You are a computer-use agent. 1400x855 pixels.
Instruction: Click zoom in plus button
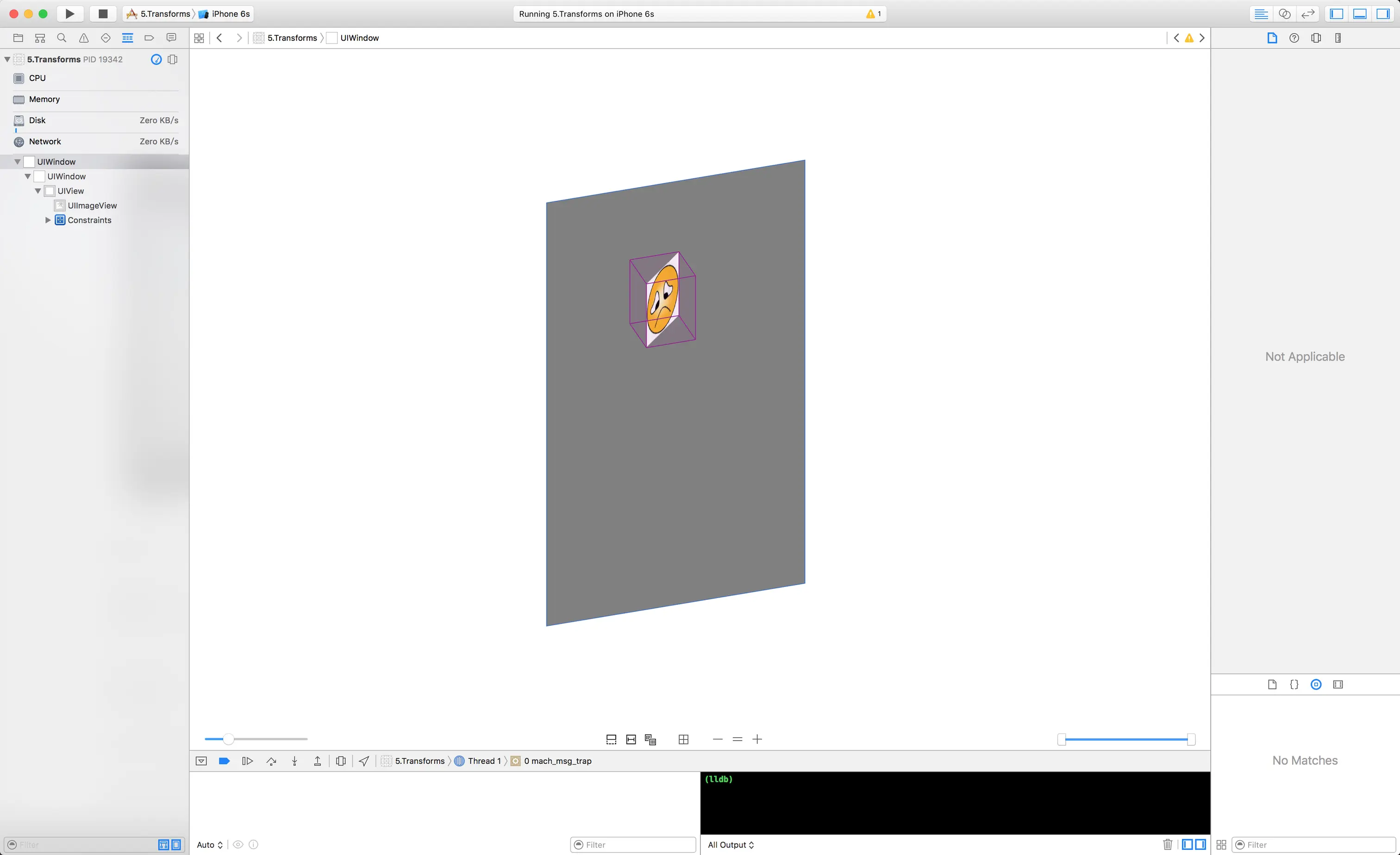[x=757, y=740]
